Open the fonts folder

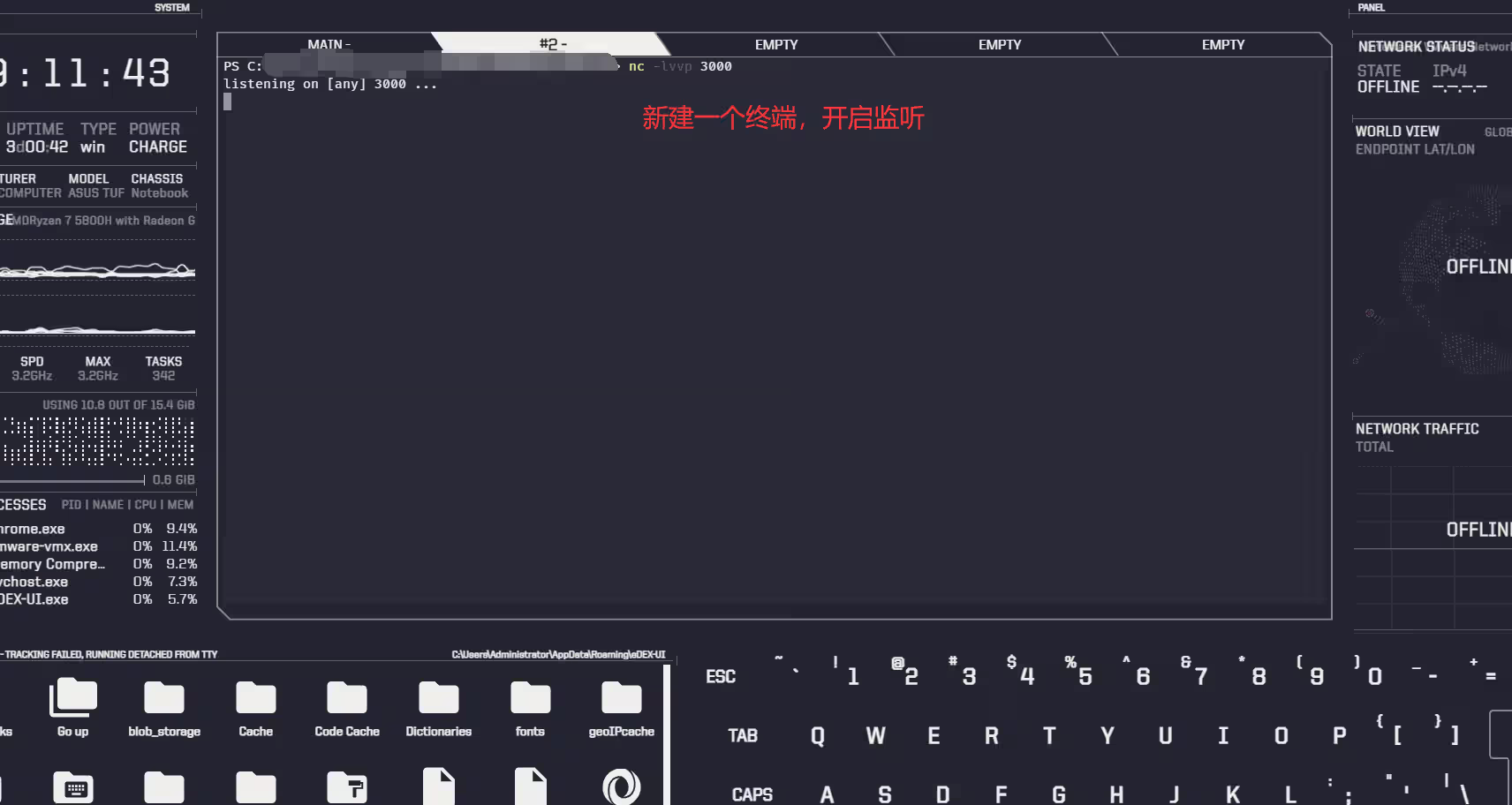[530, 702]
